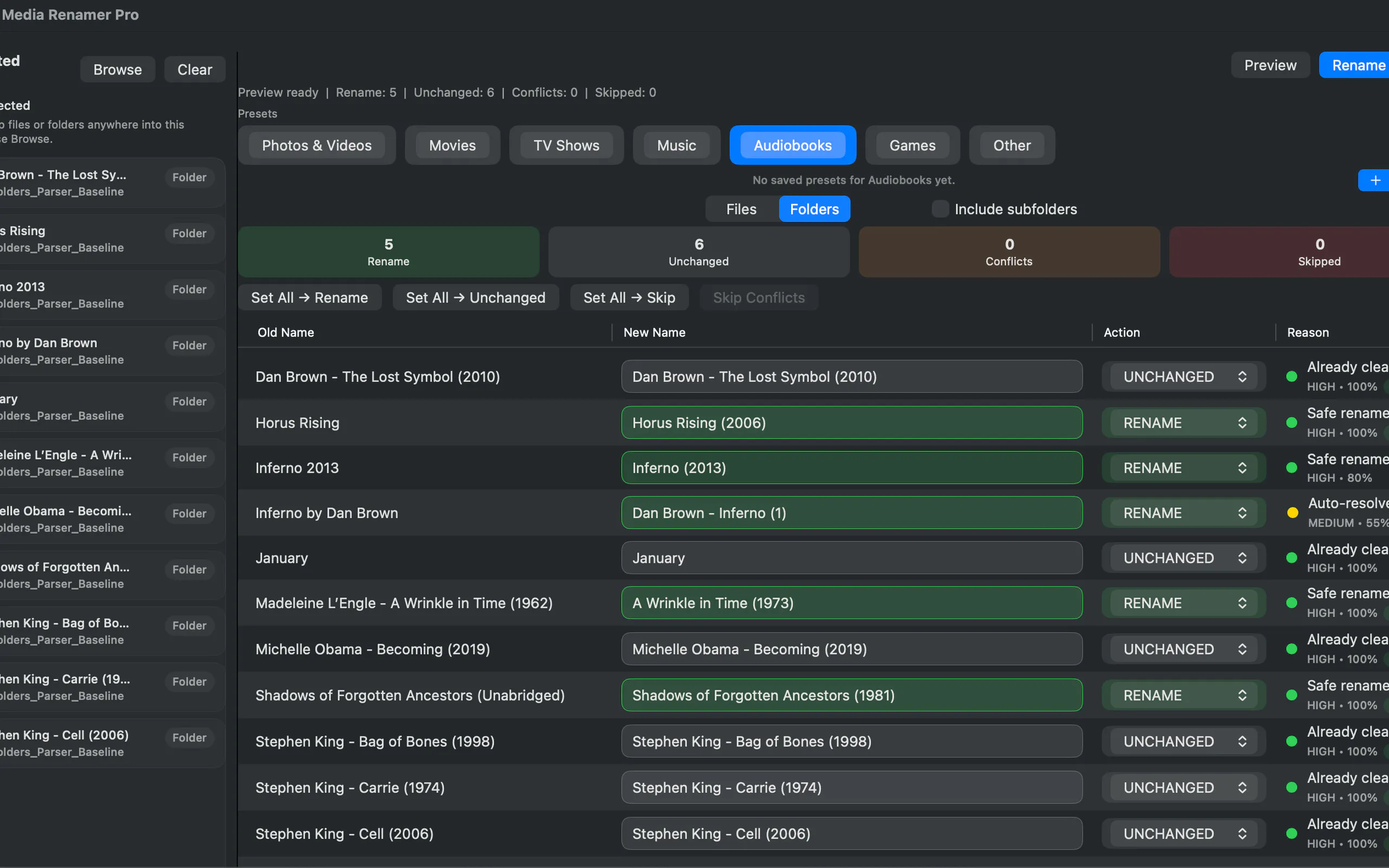Filter by the 5 Rename summary card
This screenshot has width=1389, height=868.
(x=388, y=252)
